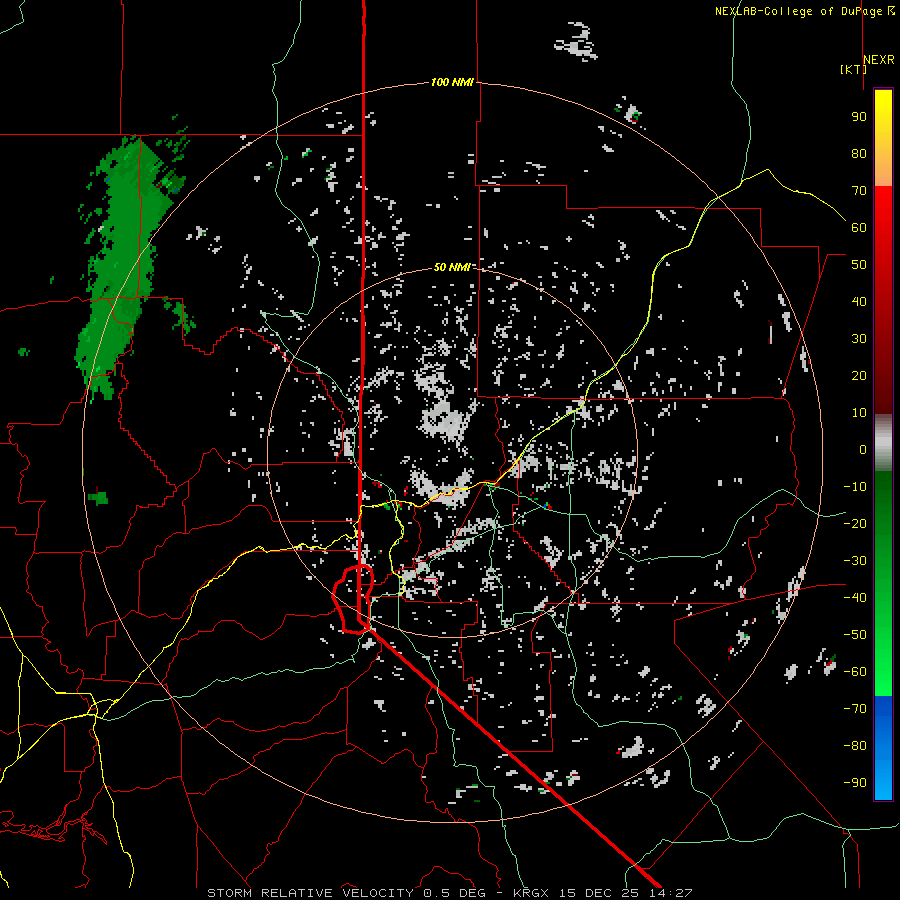The width and height of the screenshot is (900, 900).
Task: Click the 30 knots label on color scale
Action: [859, 339]
